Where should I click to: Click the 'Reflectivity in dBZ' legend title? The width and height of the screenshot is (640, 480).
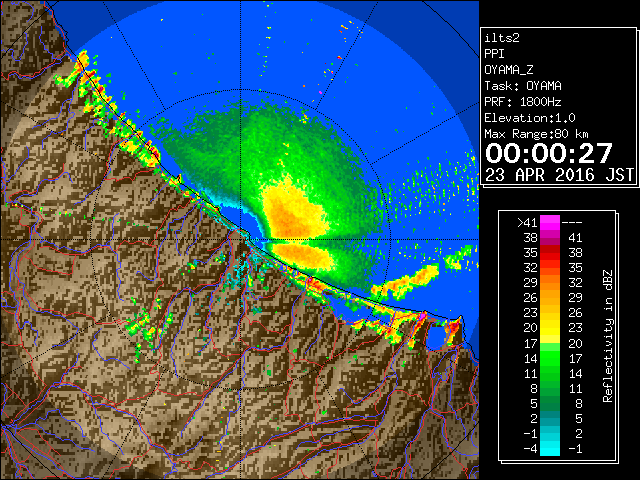pyautogui.click(x=608, y=336)
